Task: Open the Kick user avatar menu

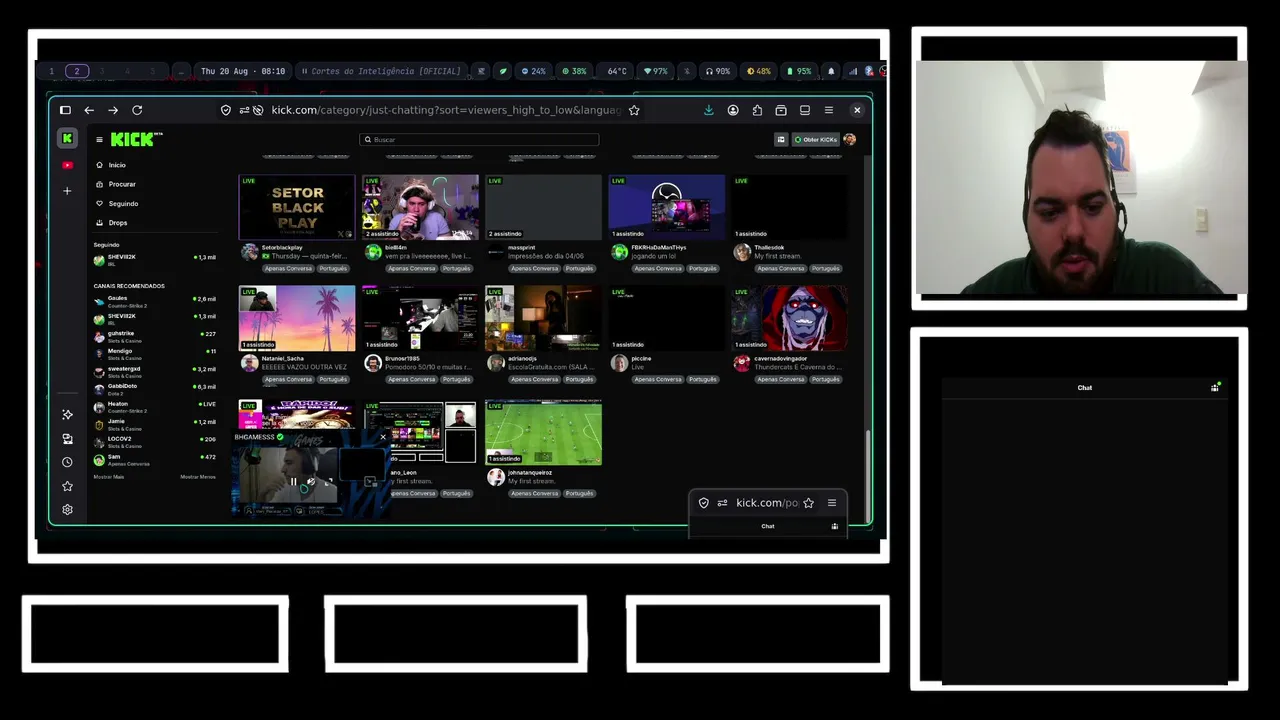Action: pos(850,140)
